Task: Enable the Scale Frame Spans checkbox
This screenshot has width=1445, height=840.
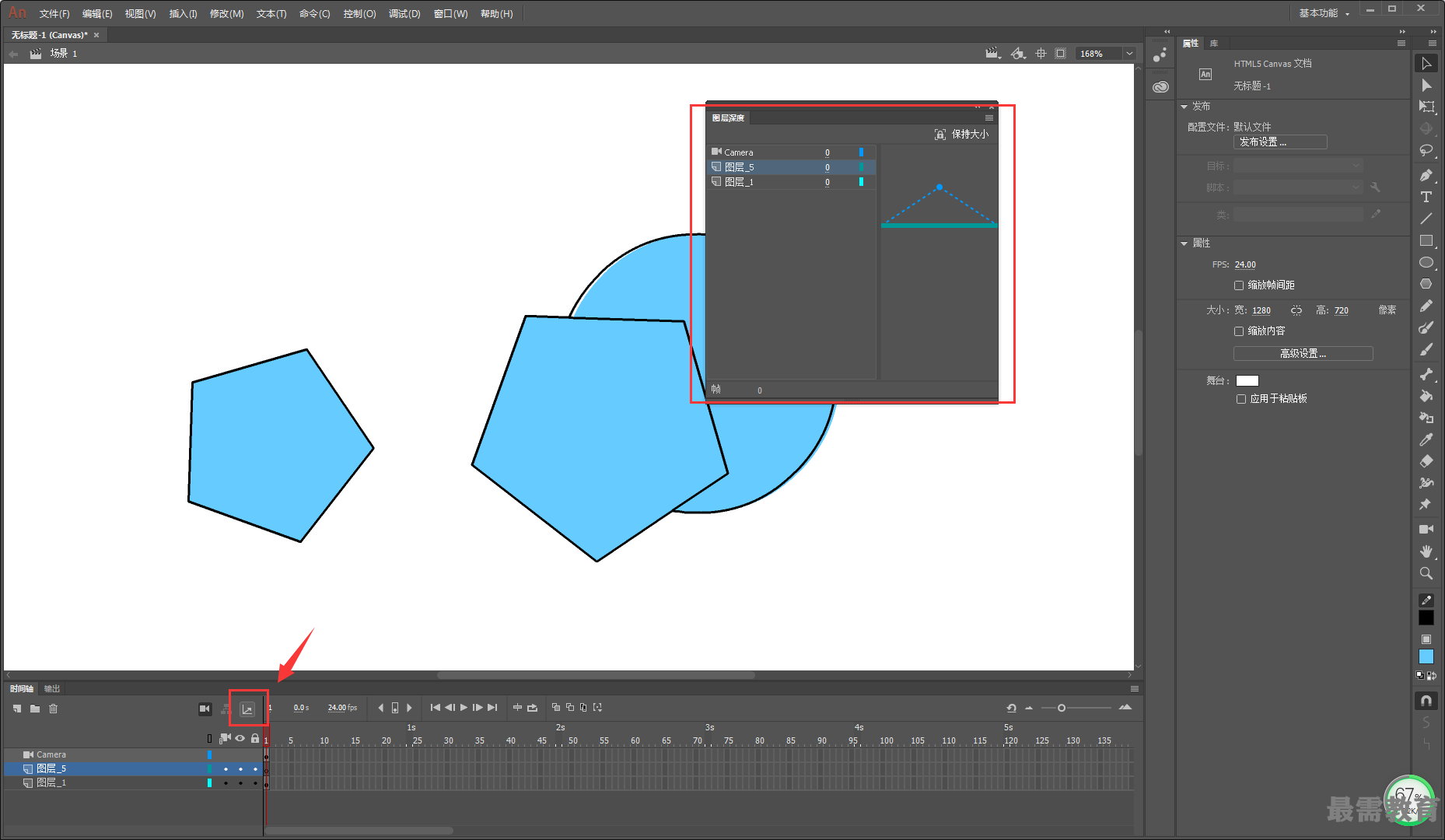Action: click(1239, 285)
